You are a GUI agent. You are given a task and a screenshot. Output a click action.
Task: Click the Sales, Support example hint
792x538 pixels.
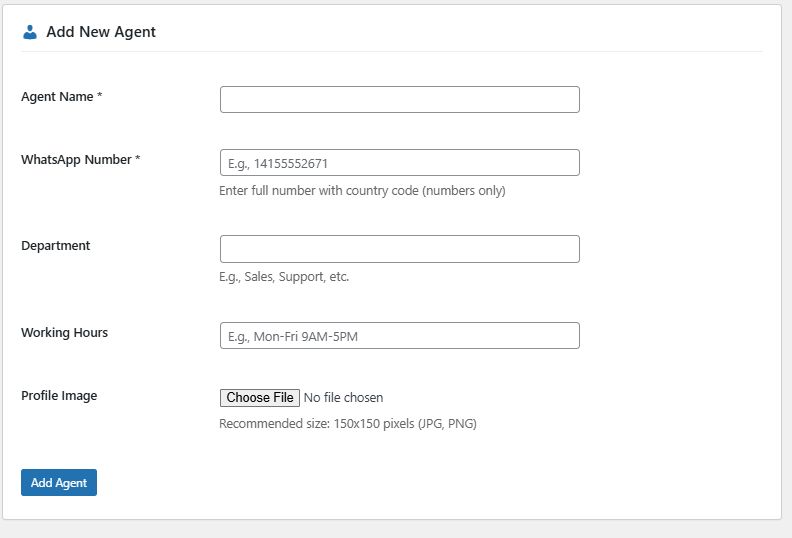[x=284, y=277]
